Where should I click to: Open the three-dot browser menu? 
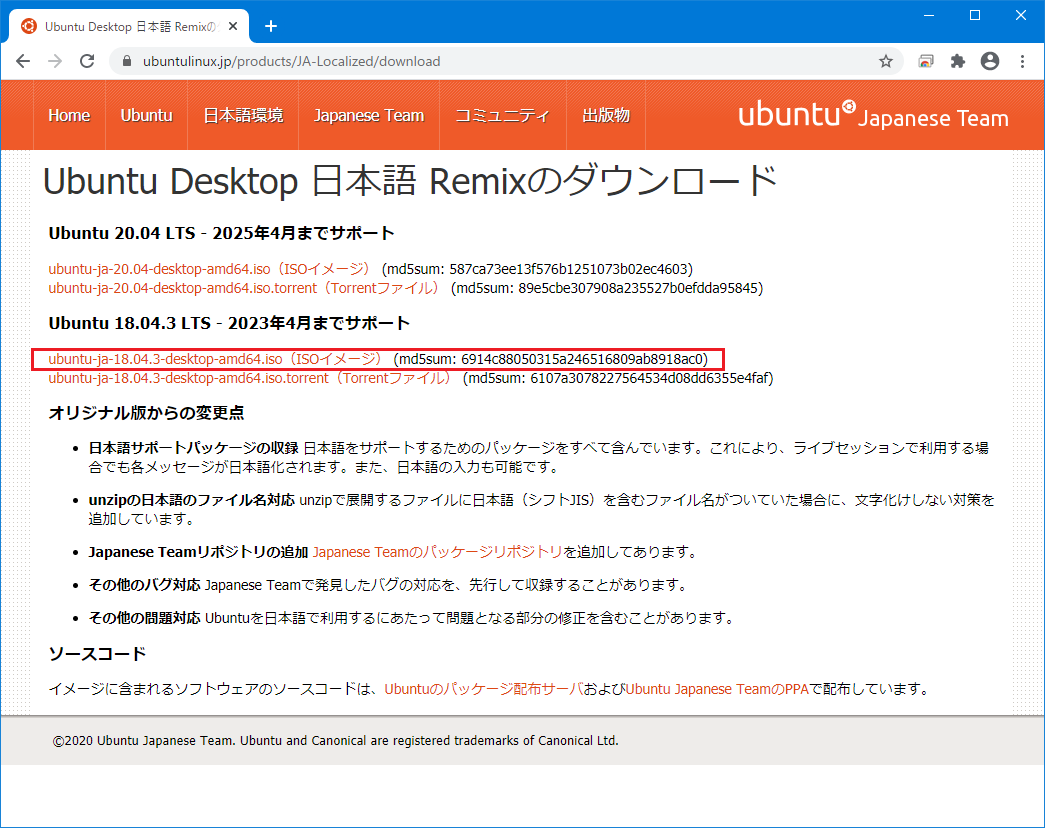(x=1022, y=61)
